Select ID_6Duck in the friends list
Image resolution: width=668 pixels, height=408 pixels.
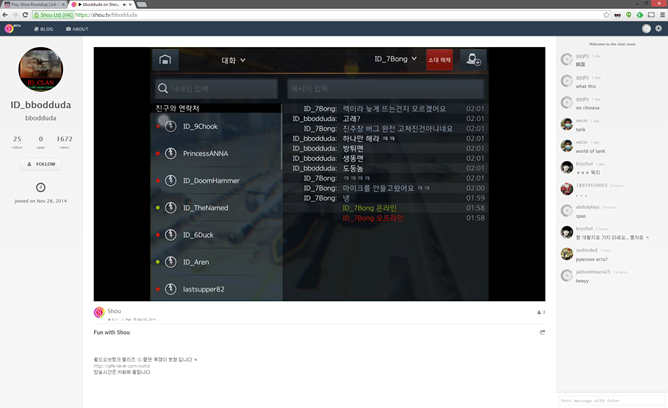(x=216, y=235)
